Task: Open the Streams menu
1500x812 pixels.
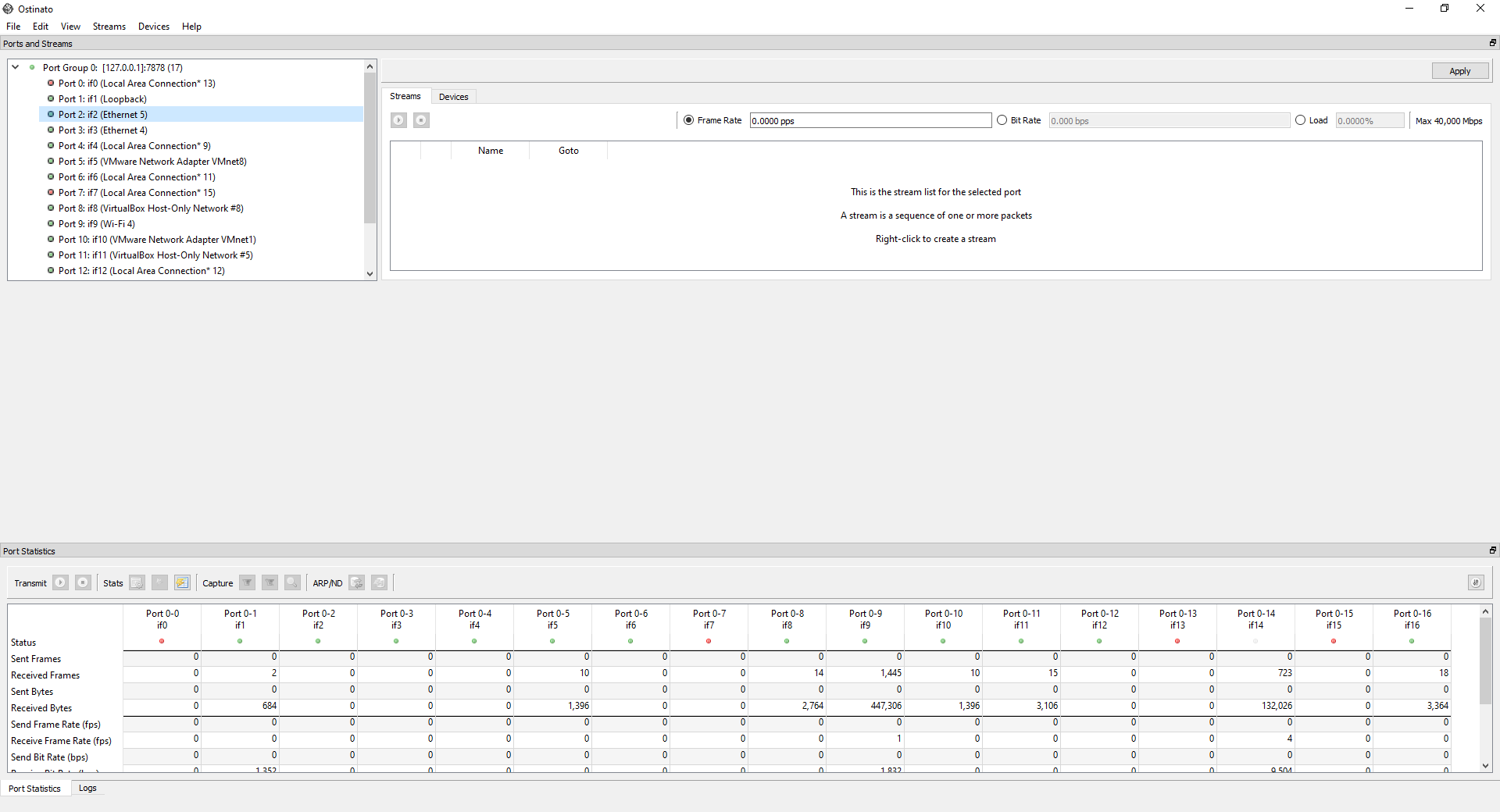Action: pyautogui.click(x=109, y=27)
